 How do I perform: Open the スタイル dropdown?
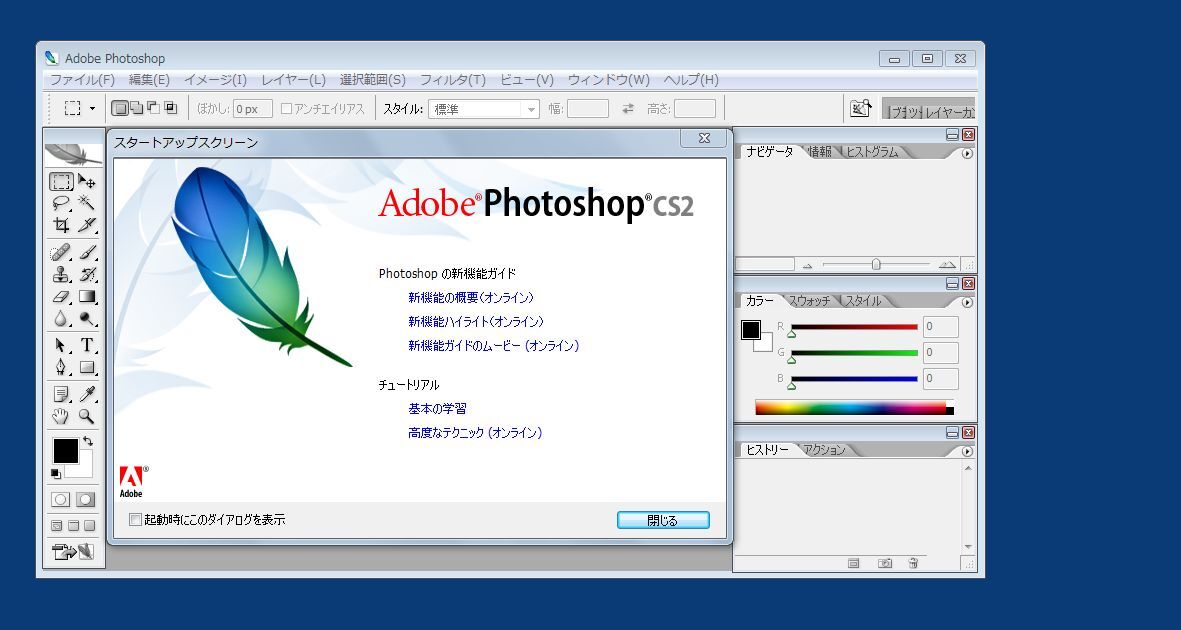coord(484,109)
